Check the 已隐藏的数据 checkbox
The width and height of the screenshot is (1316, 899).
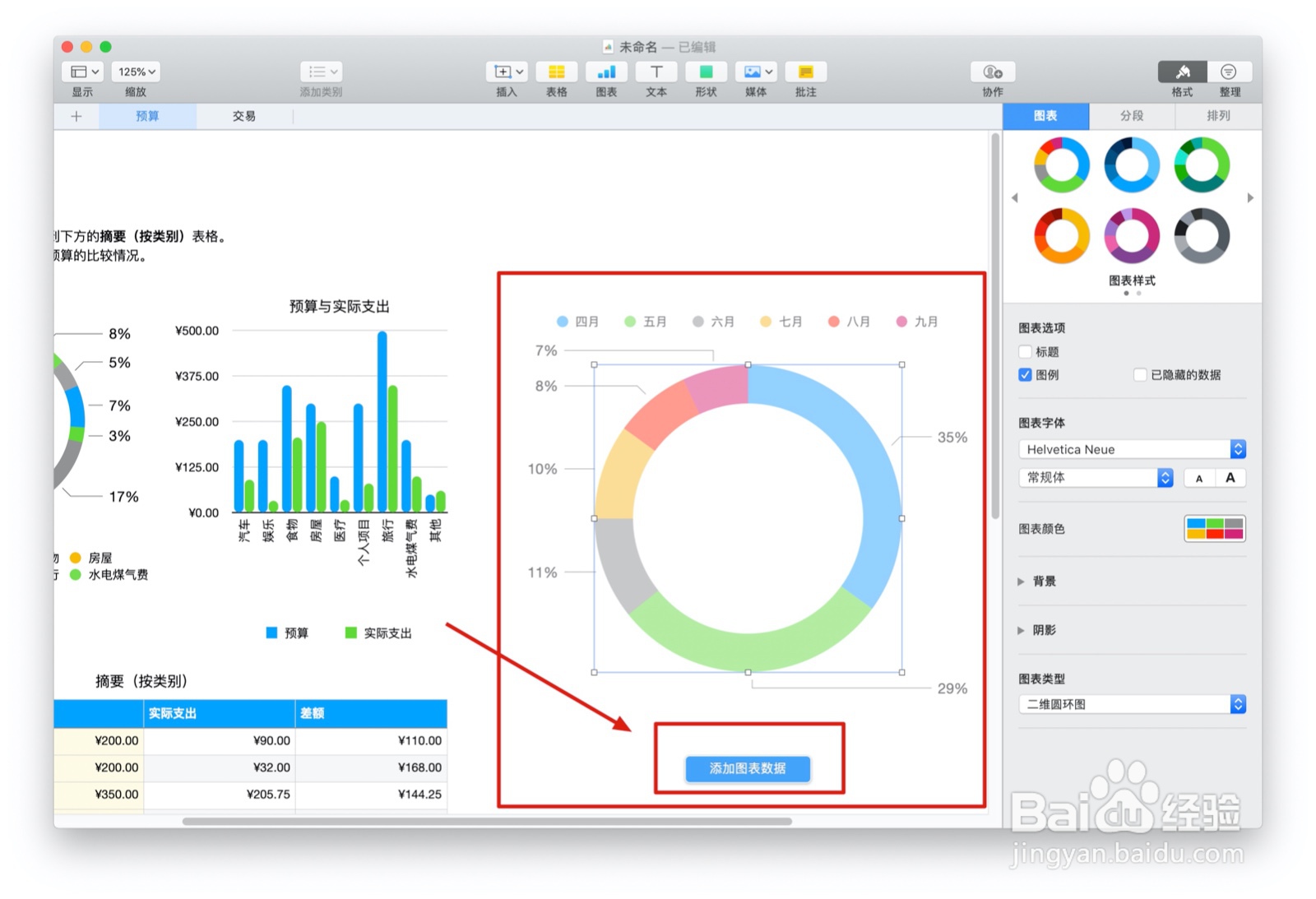coord(1141,374)
